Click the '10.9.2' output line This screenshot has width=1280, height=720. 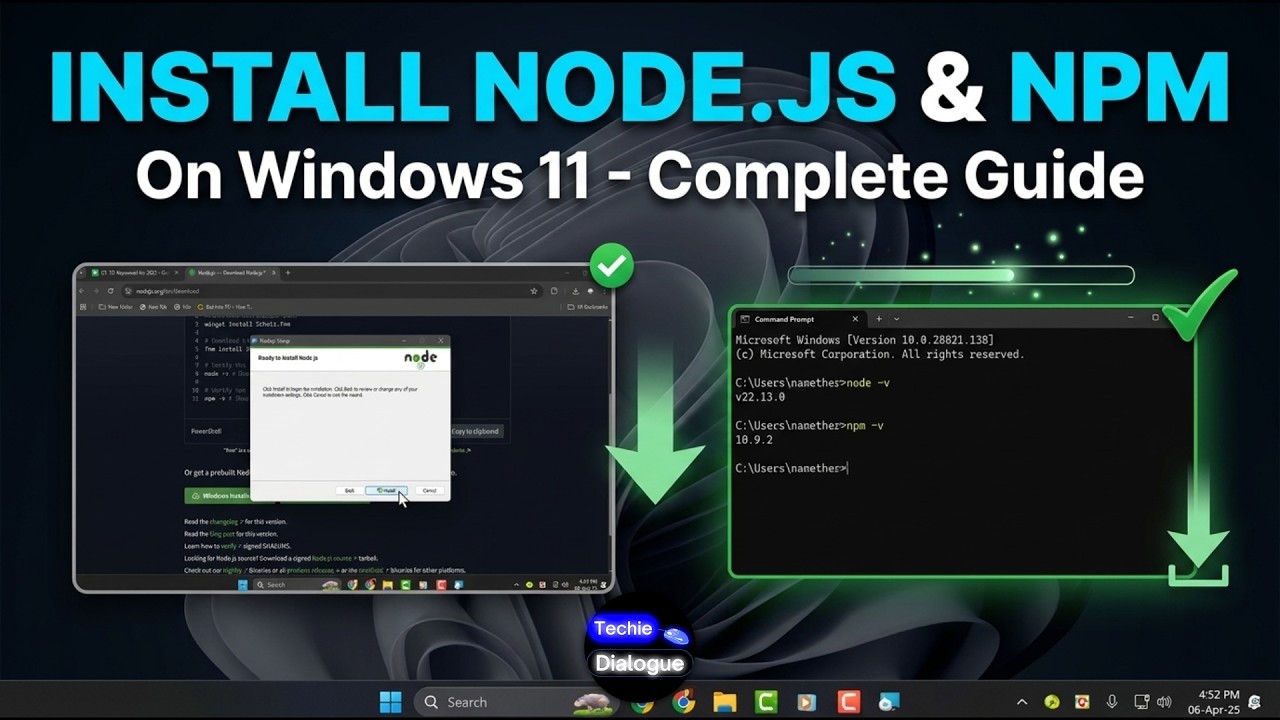(754, 440)
